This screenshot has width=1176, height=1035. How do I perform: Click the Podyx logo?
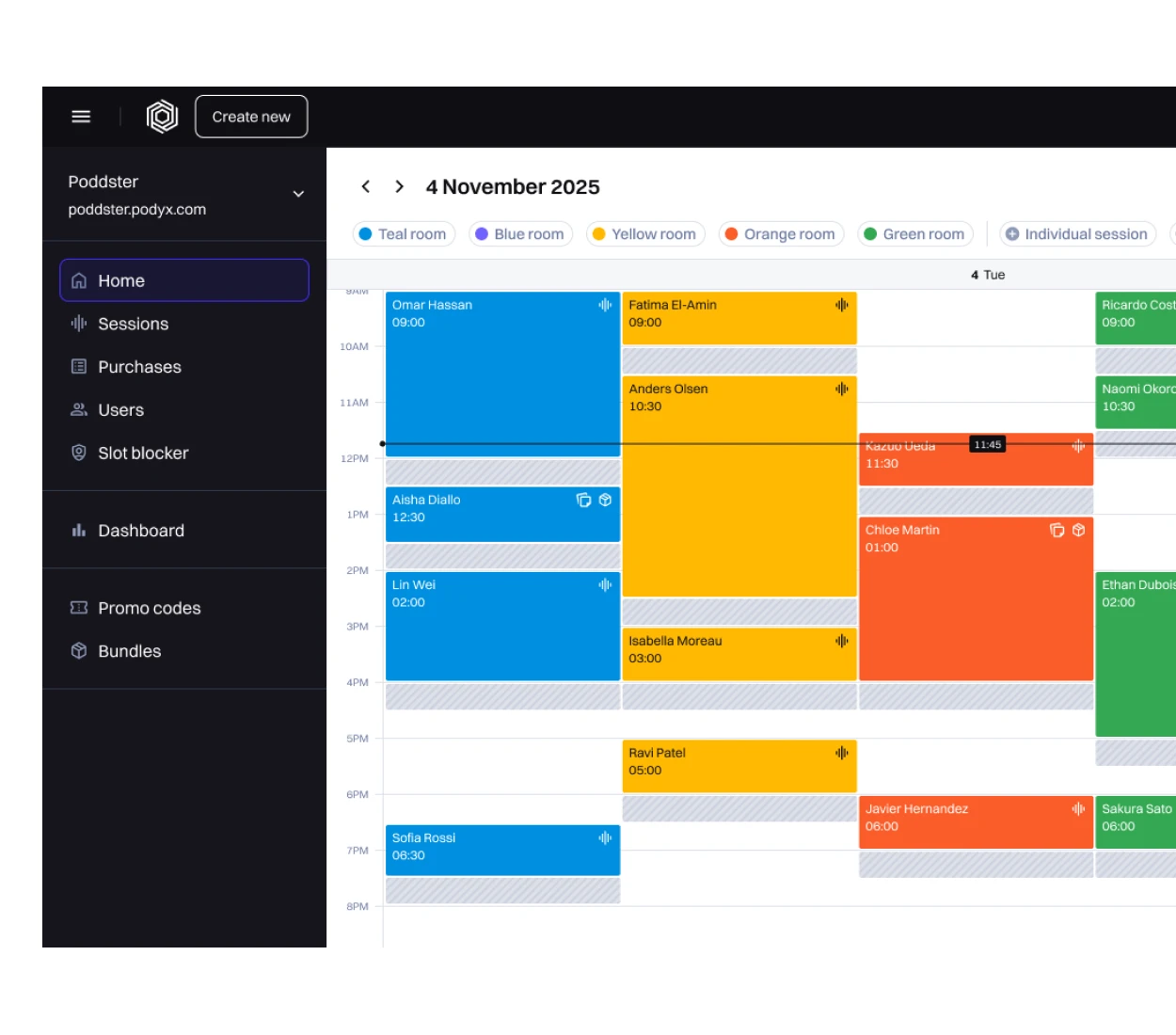tap(162, 116)
